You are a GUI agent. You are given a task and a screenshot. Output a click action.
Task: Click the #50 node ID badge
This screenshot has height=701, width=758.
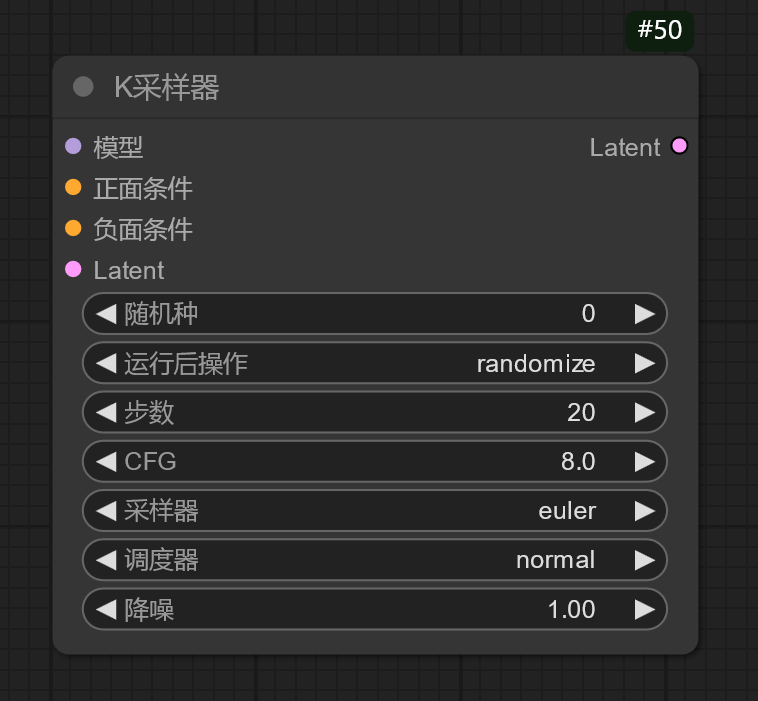659,30
